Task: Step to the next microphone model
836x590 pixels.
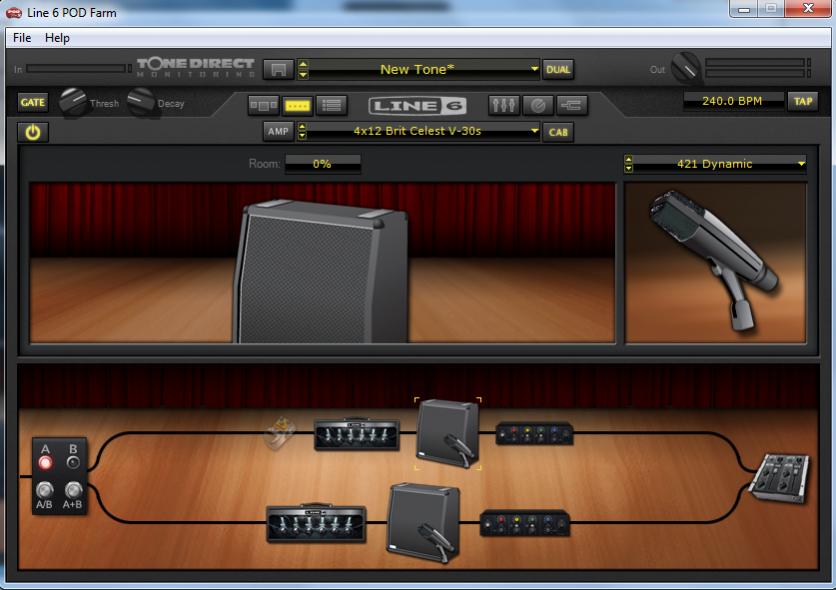Action: point(629,168)
